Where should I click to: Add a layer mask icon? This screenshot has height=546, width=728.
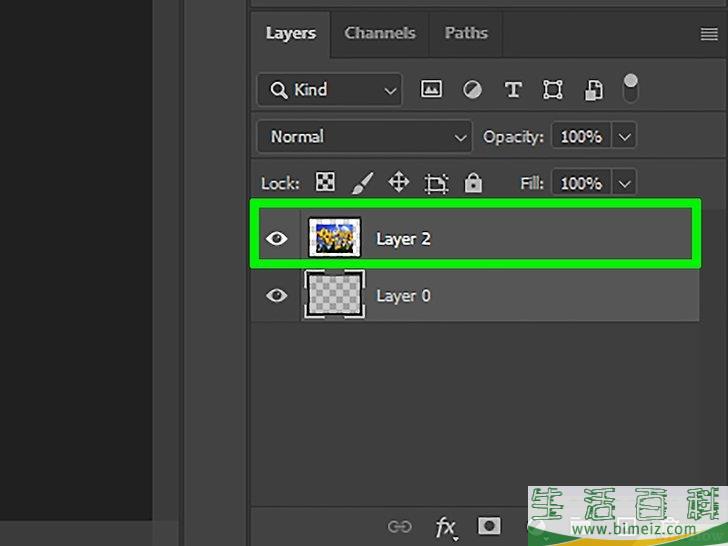coord(489,526)
